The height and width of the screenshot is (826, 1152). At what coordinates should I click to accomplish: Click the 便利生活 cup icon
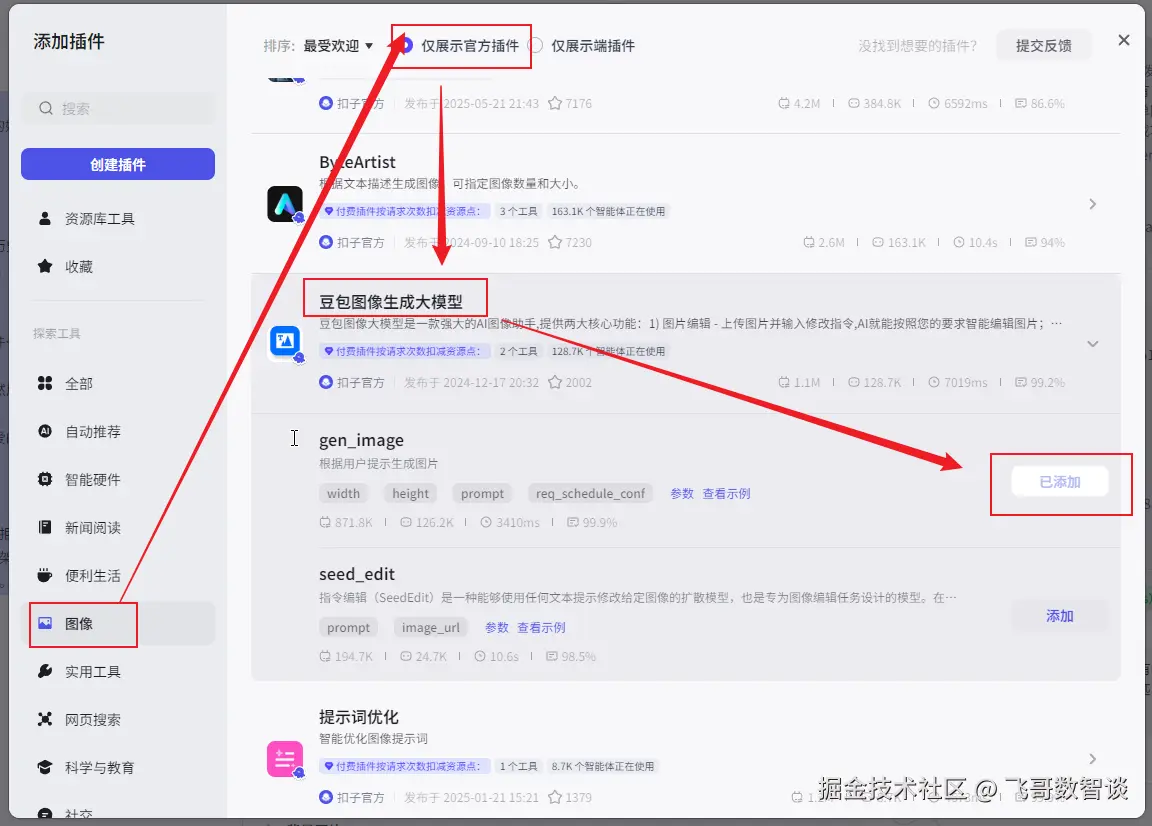[45, 575]
